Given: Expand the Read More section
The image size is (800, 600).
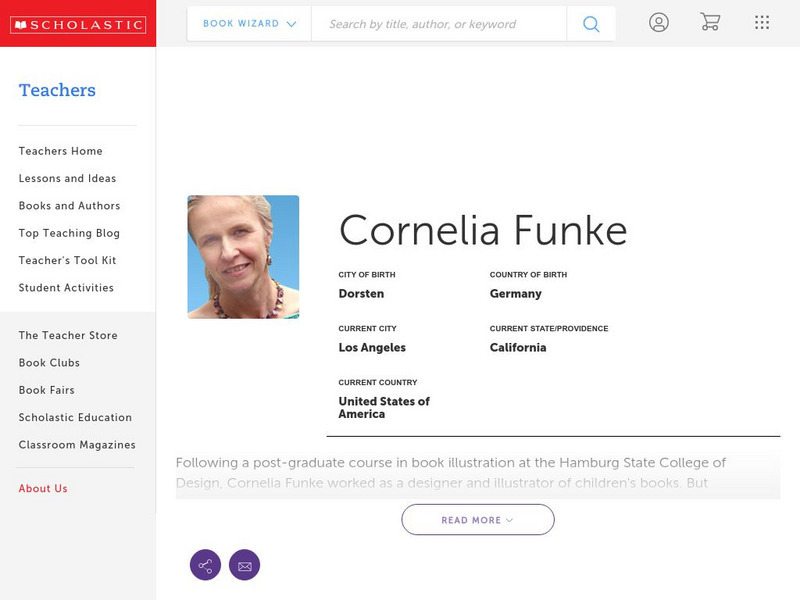Looking at the screenshot, I should coord(477,519).
